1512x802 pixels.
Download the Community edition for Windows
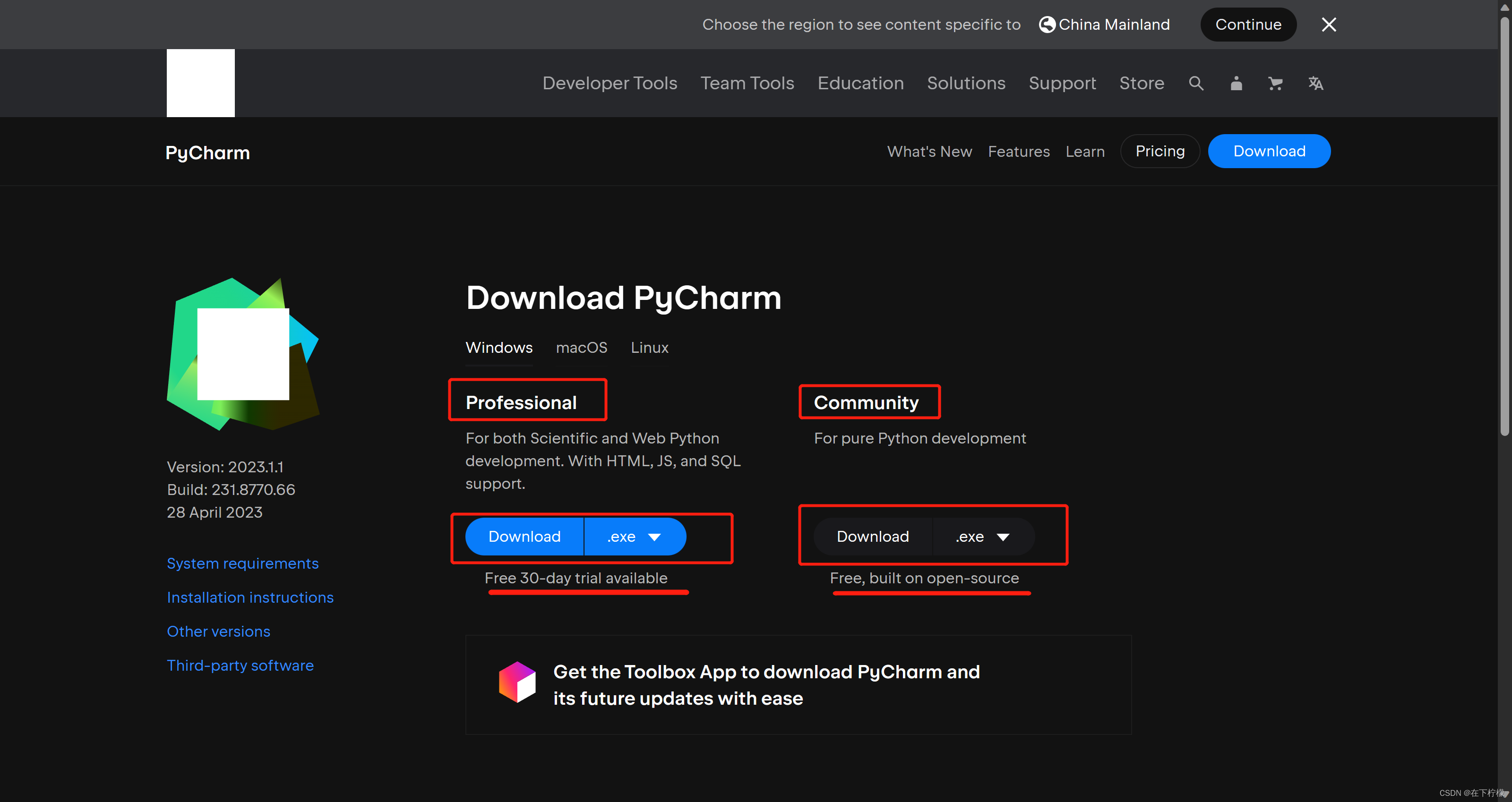872,537
